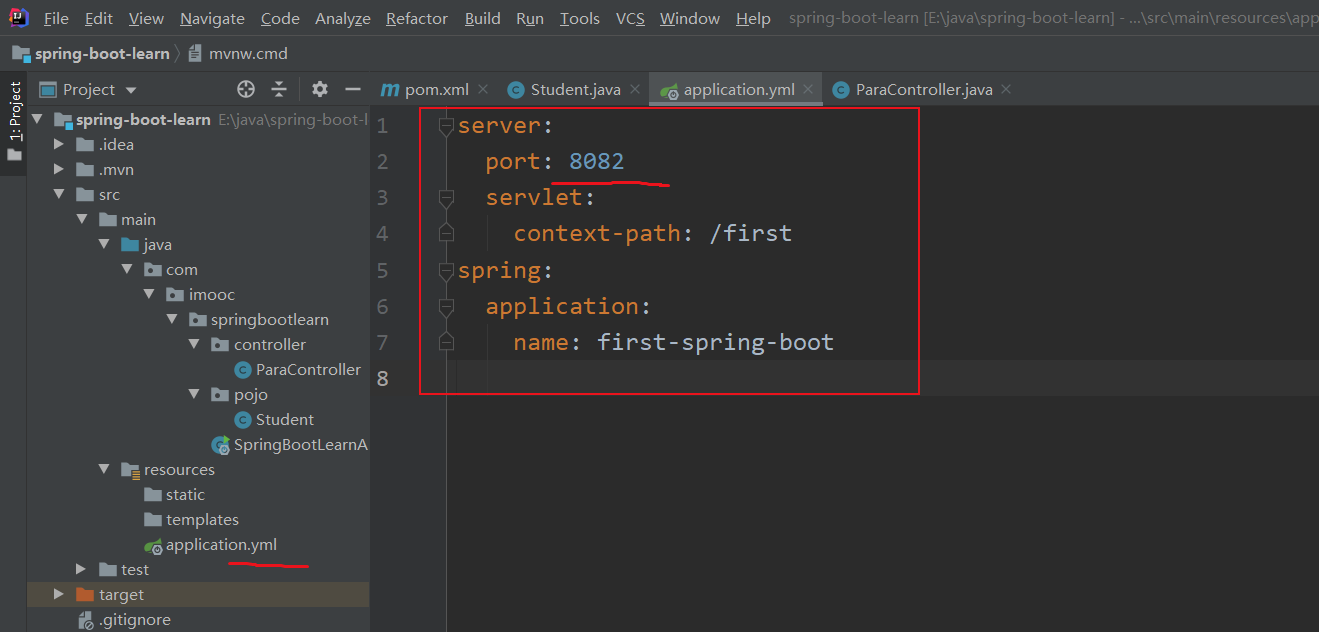Expand the test folder
1319x632 pixels.
pos(82,569)
